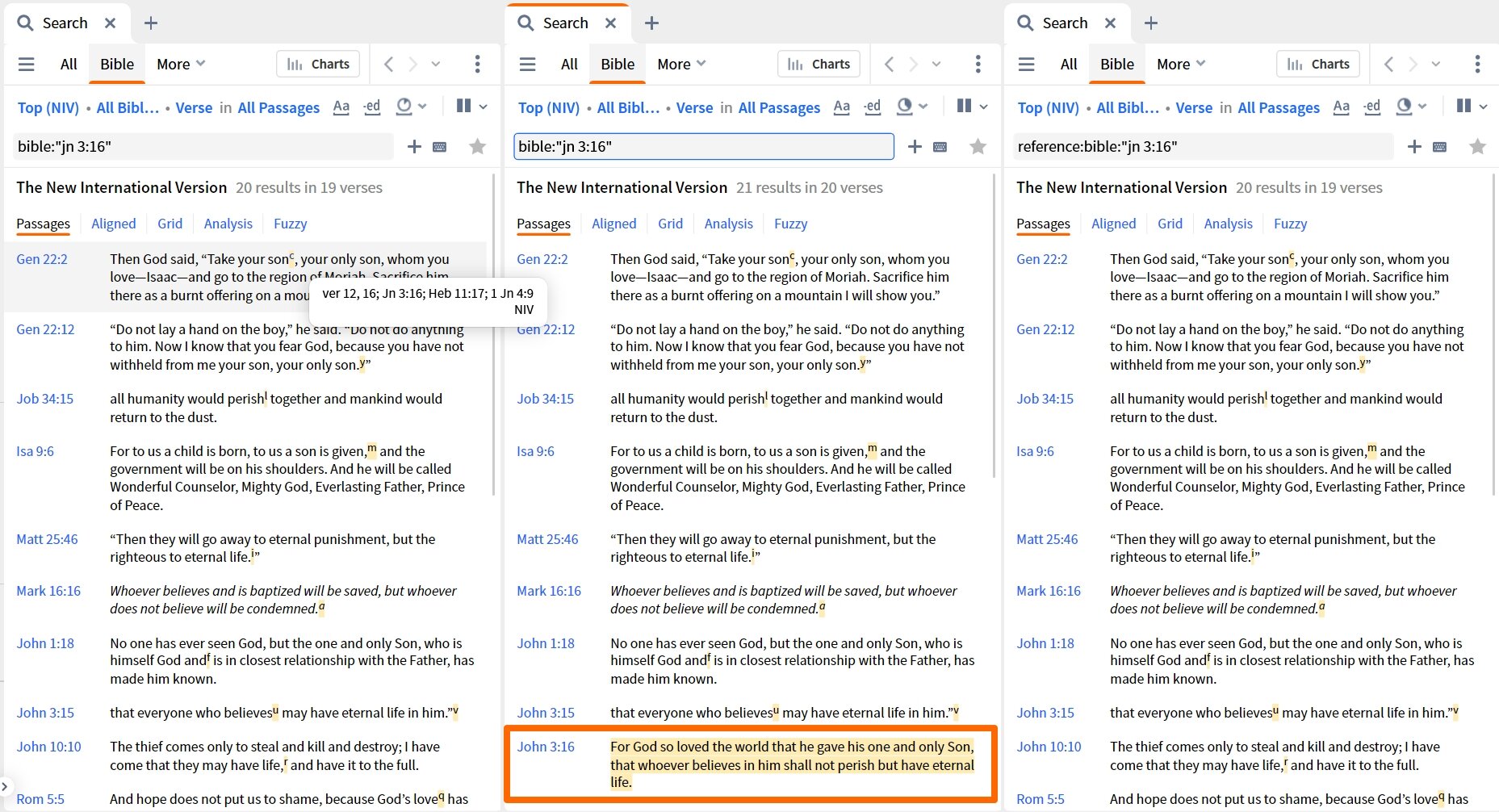Open hamburger menu in left search panel
Viewport: 1499px width, 812px height.
pos(27,64)
